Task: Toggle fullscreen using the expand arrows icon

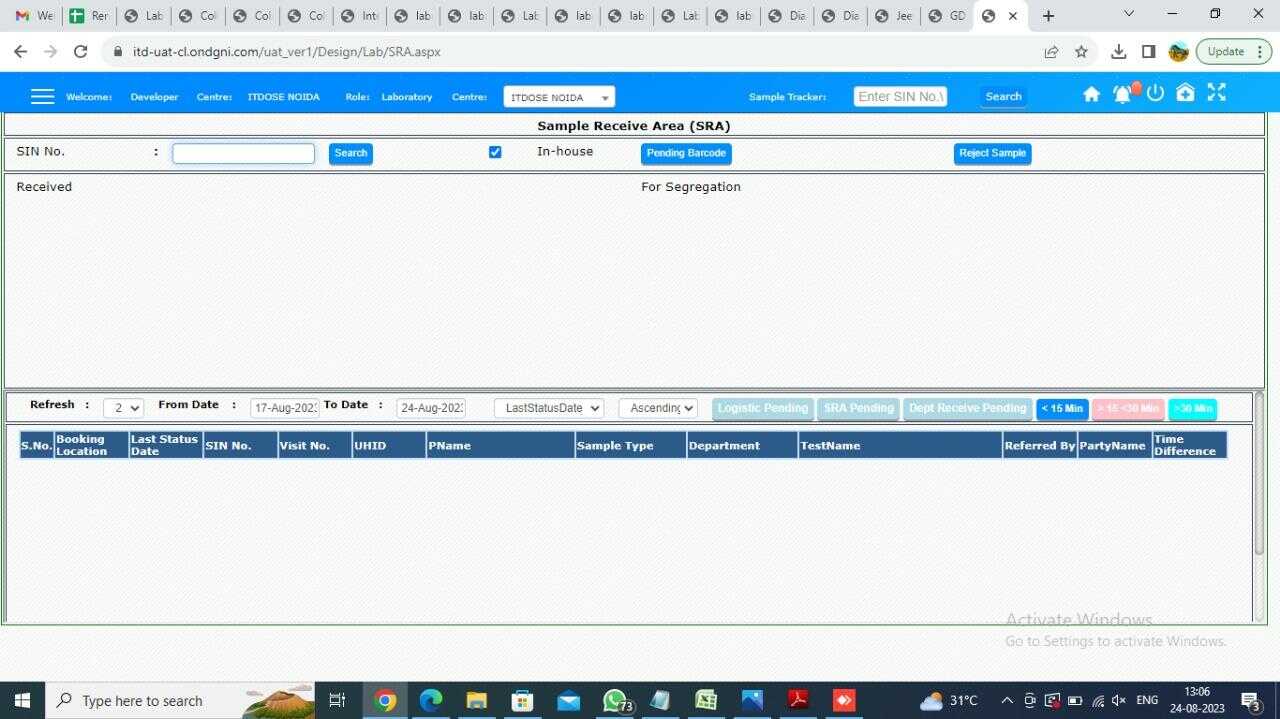Action: pyautogui.click(x=1216, y=92)
